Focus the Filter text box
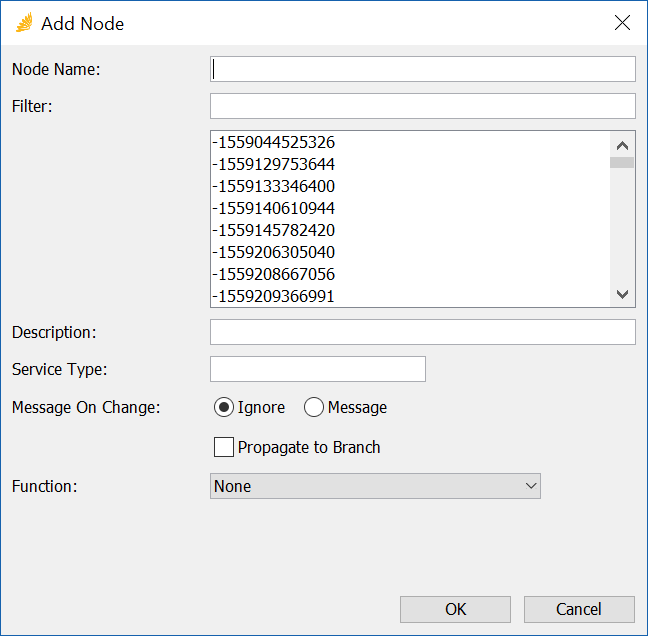 click(423, 106)
